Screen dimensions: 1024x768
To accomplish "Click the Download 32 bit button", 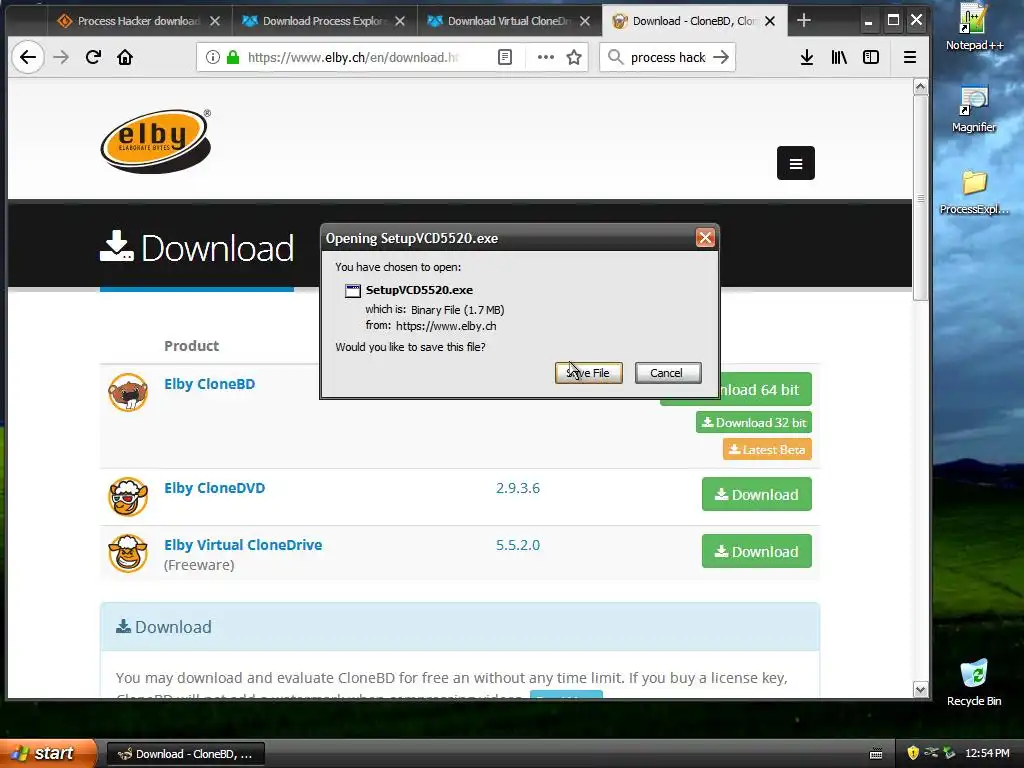I will pyautogui.click(x=754, y=423).
